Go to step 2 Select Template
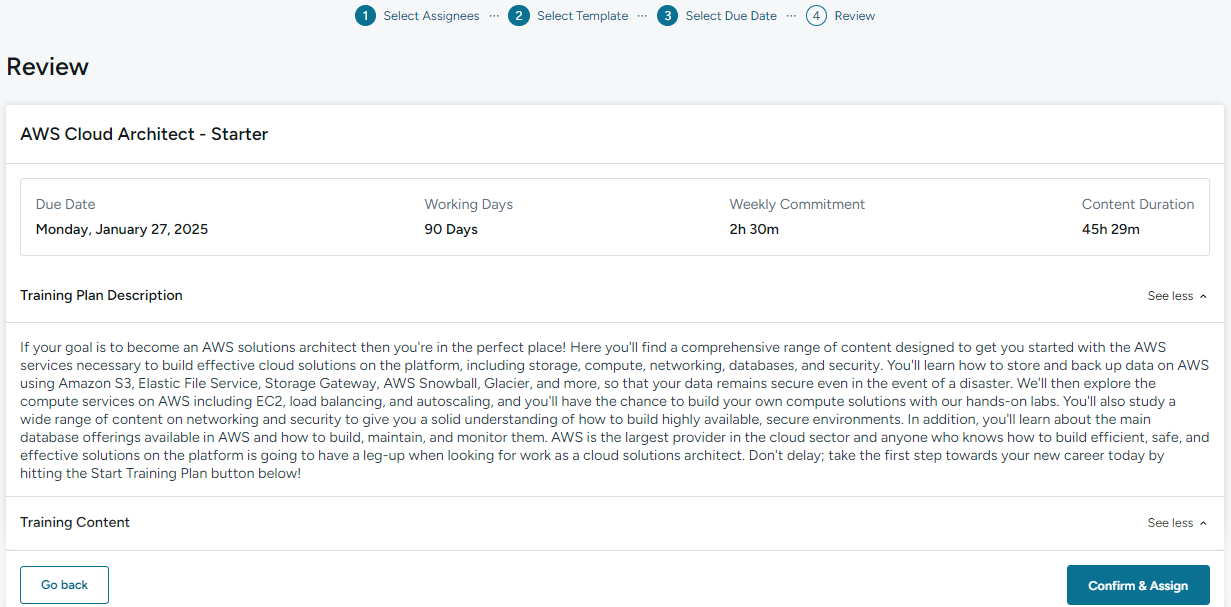The width and height of the screenshot is (1231, 607). coord(568,16)
